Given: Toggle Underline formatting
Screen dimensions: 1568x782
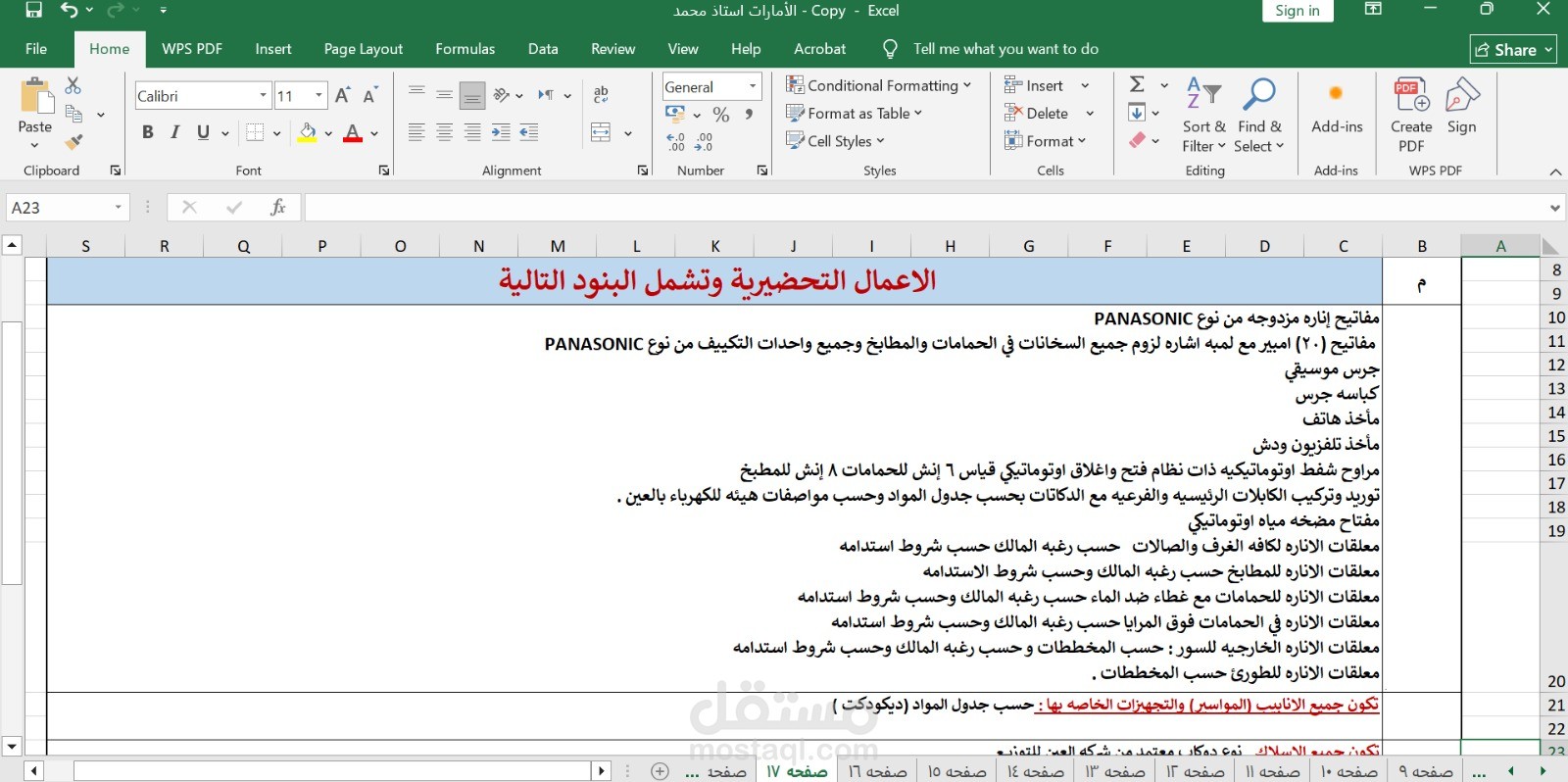Looking at the screenshot, I should click(203, 132).
